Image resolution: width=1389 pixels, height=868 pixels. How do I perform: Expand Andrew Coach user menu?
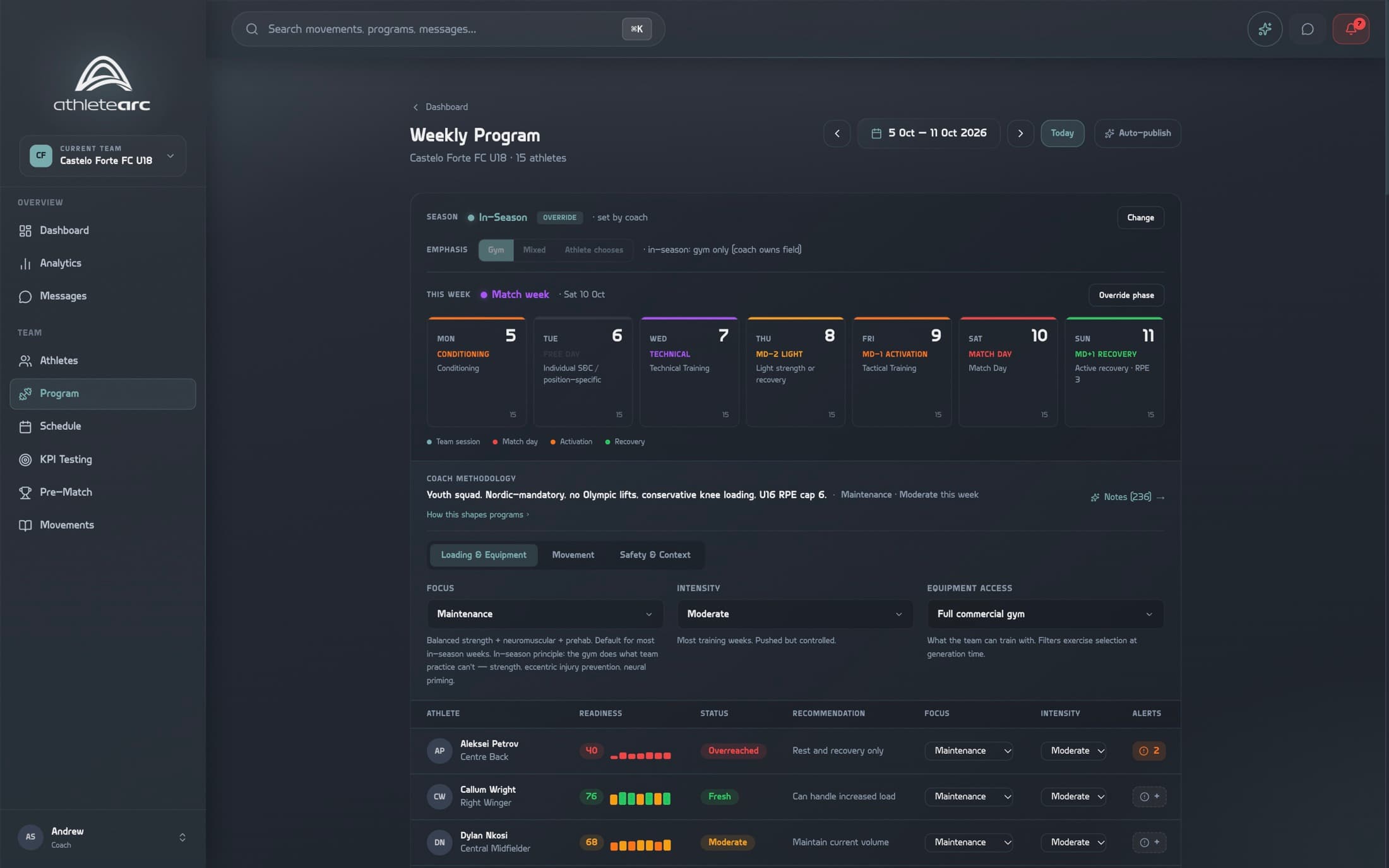pyautogui.click(x=102, y=837)
